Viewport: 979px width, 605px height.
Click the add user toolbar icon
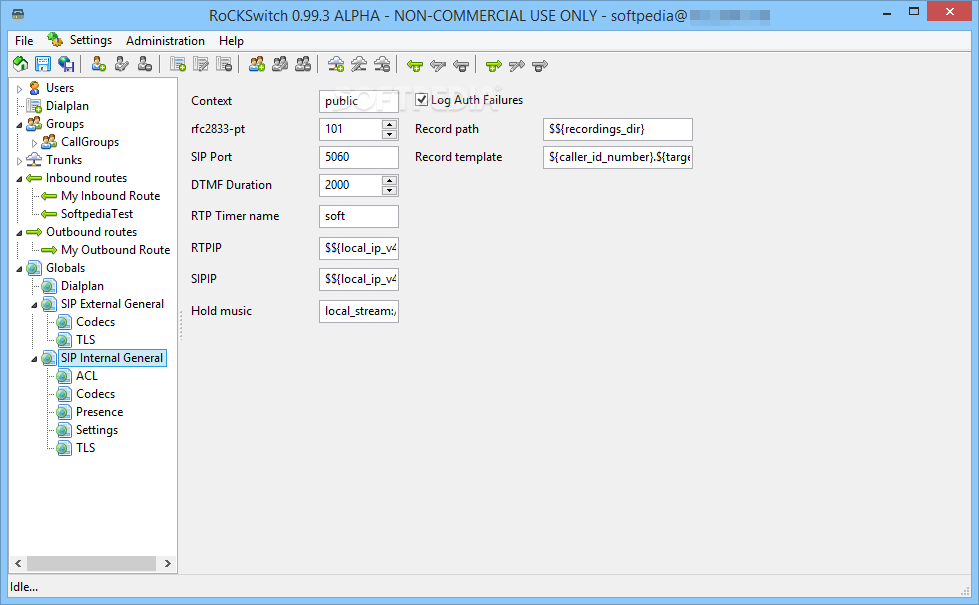(99, 64)
